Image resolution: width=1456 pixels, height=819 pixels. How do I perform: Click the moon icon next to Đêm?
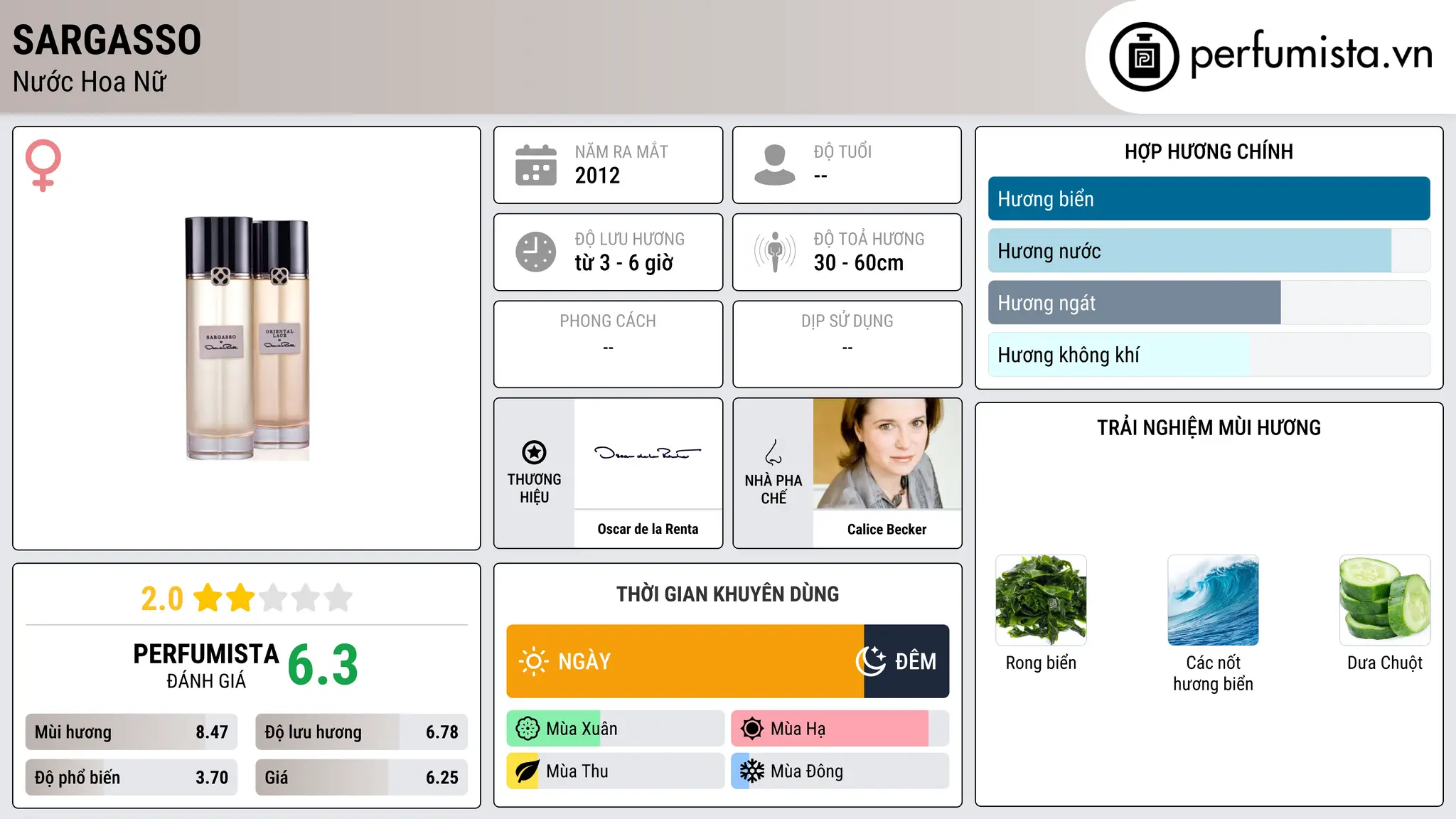[x=871, y=661]
